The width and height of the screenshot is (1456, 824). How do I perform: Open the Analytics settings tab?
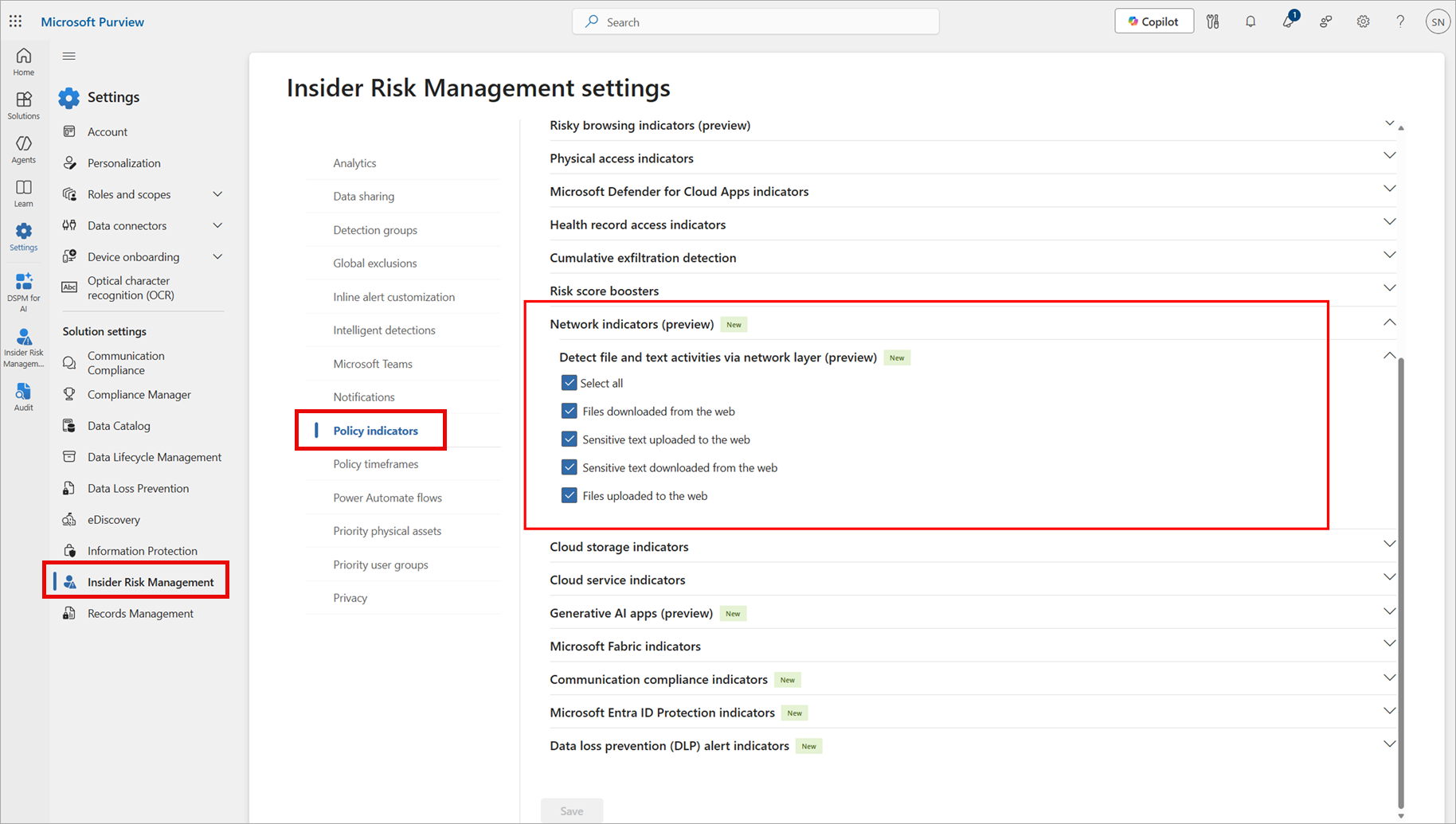pos(354,163)
